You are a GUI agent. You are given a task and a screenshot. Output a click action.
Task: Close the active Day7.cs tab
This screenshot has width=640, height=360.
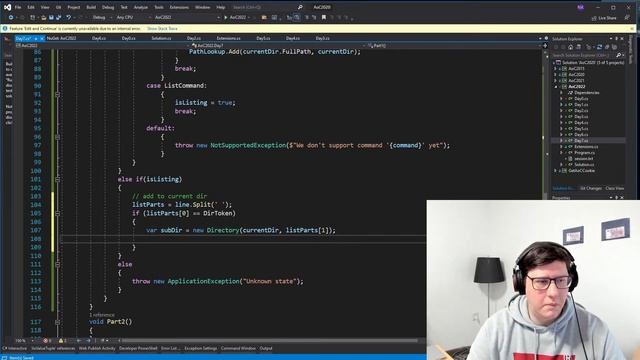click(42, 38)
